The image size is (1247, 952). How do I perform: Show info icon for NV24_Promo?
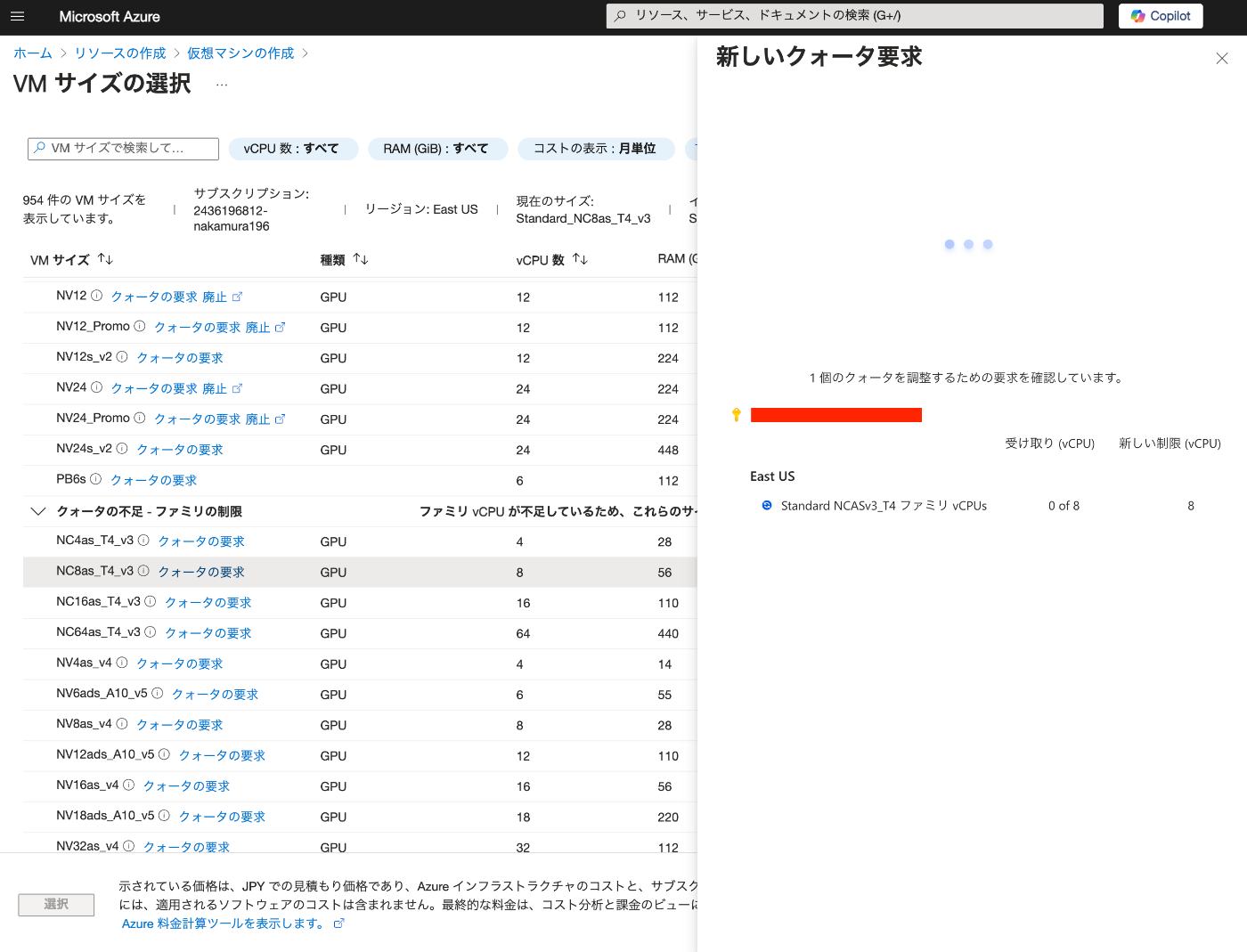tap(140, 418)
